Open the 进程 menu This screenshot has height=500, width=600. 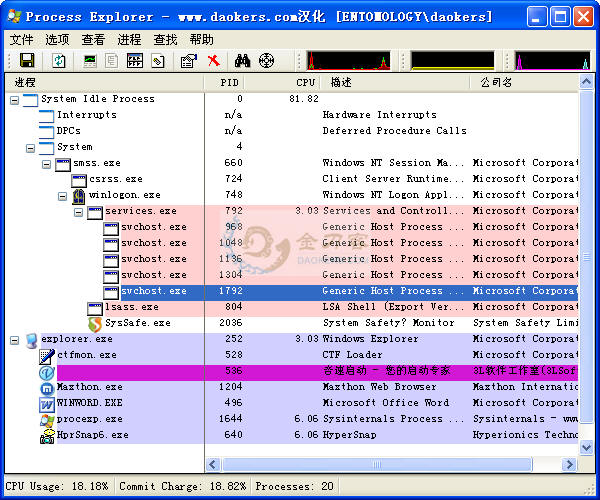129,39
